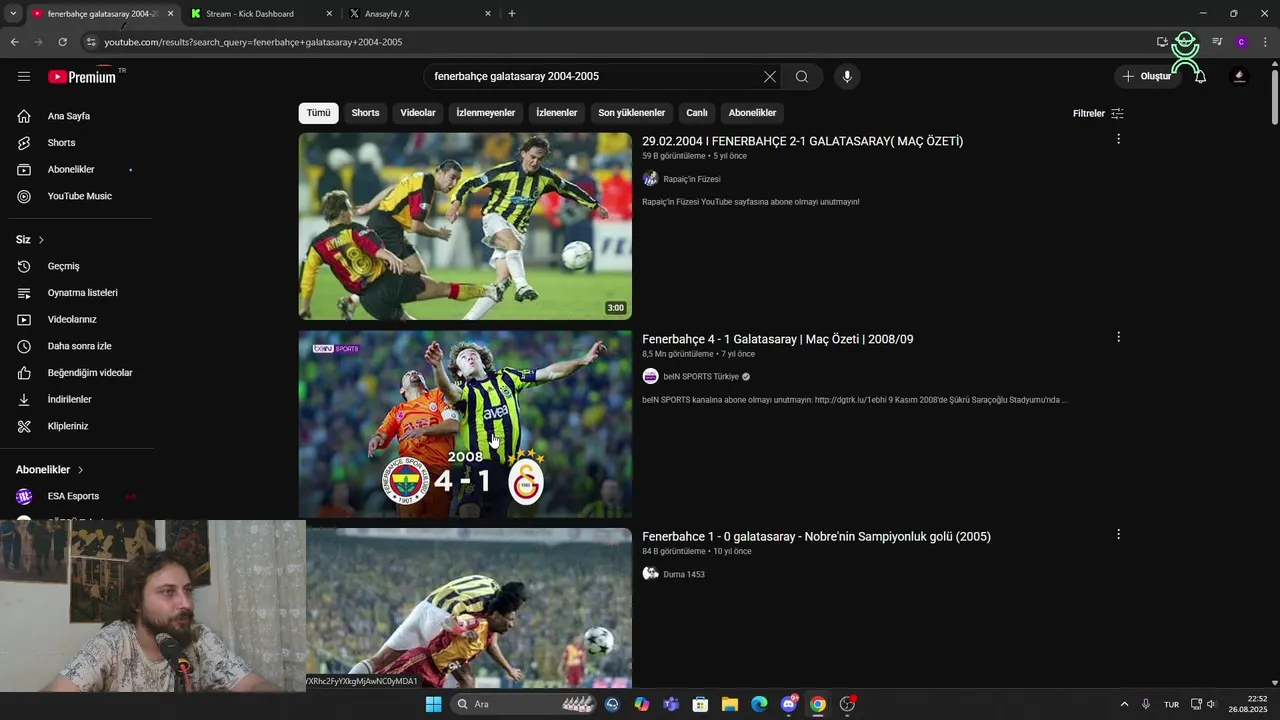
Task: Open Windows Start menu
Action: point(433,704)
